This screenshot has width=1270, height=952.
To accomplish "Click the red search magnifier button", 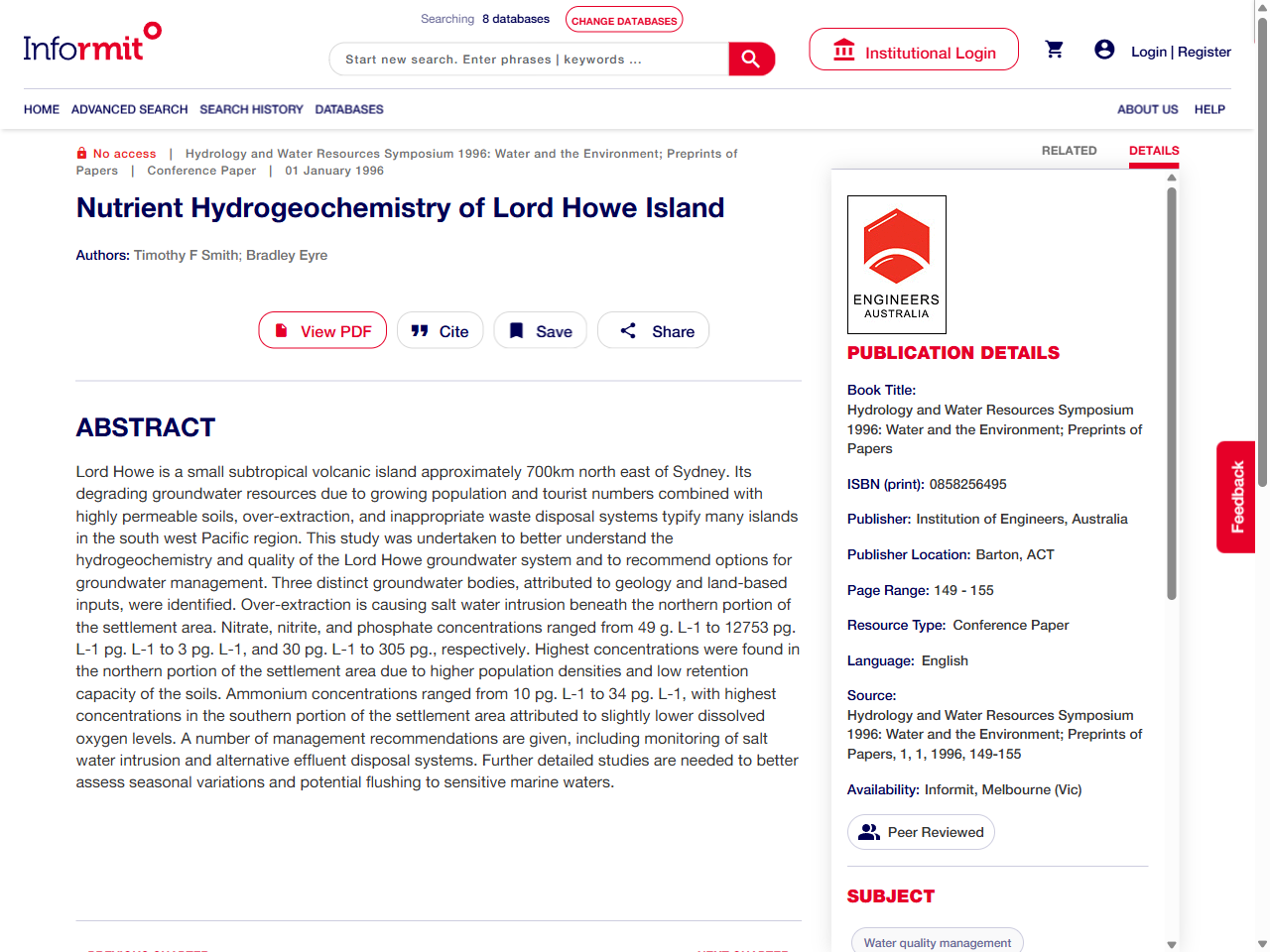I will (x=751, y=59).
